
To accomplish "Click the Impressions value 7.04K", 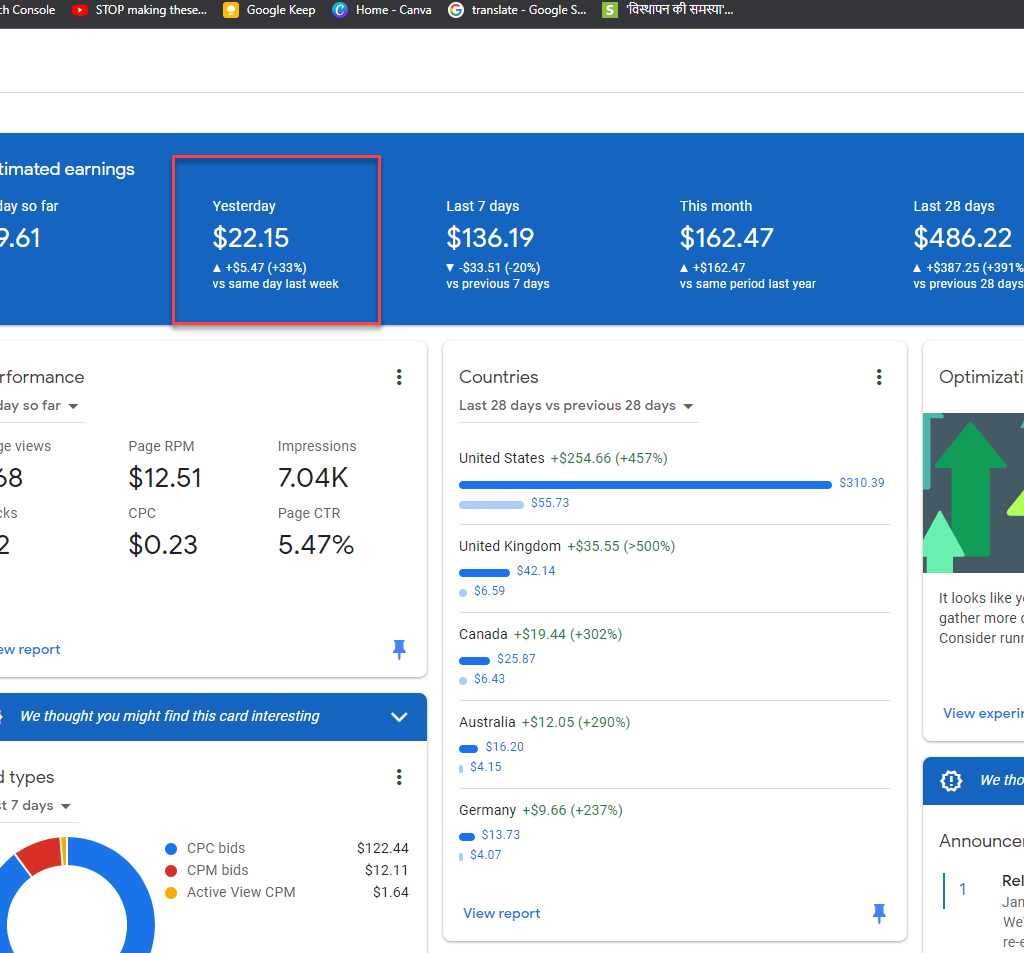I will pos(313,478).
